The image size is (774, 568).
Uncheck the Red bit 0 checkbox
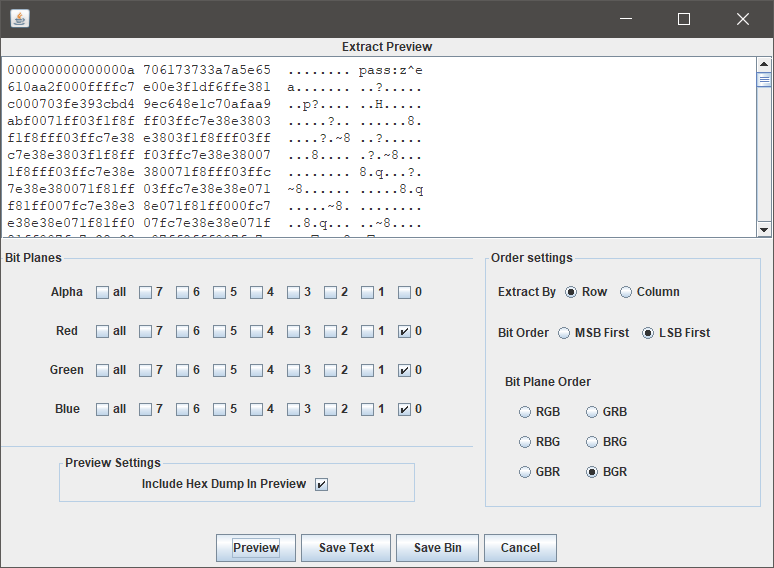pos(404,332)
